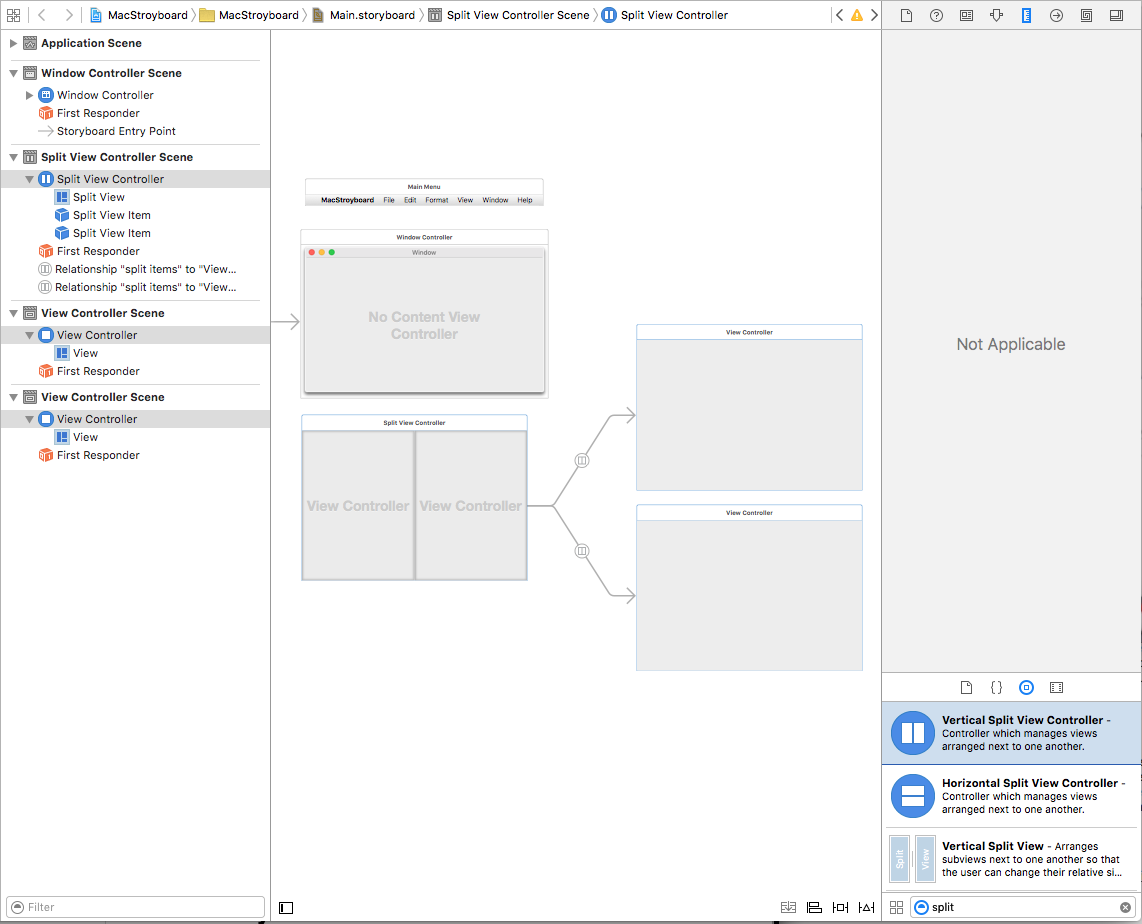Screen dimensions: 1142x924
Task: Jump to next issue arrow
Action: tap(874, 15)
